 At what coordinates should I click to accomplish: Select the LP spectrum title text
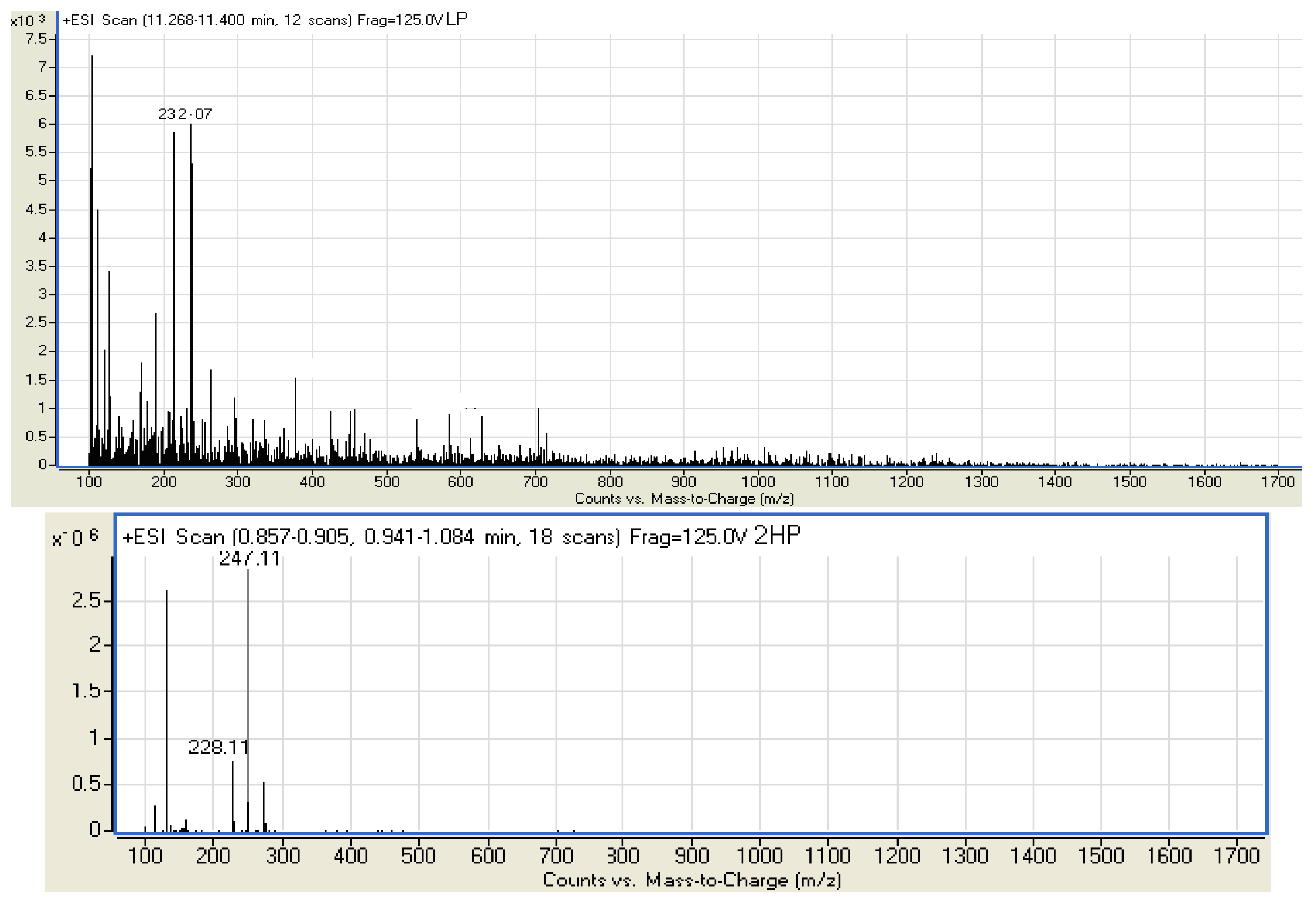(264, 20)
